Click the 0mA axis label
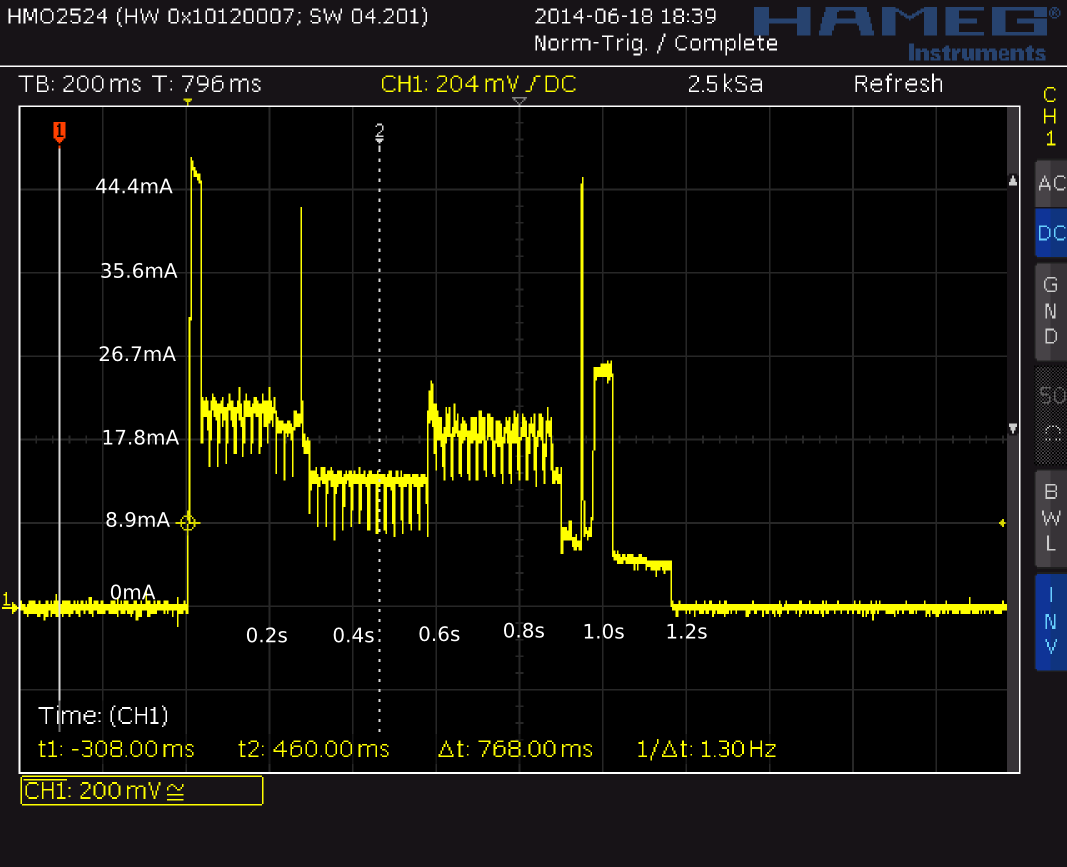The height and width of the screenshot is (867, 1067). point(133,592)
